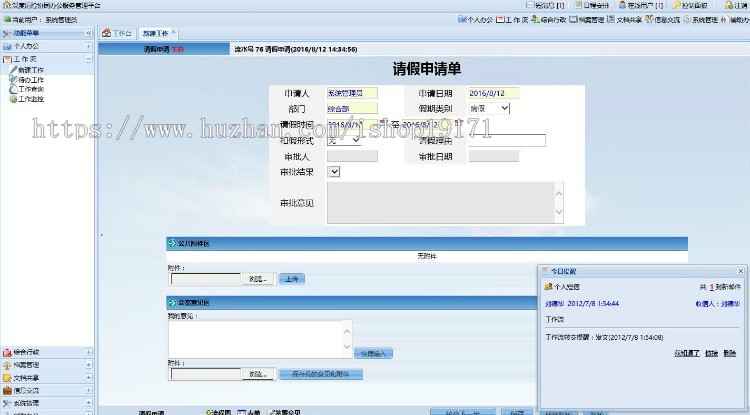Screen dimensions: 750x415
Task: Click 信息交流 briefcase sidebar icon
Action: pos(7,391)
